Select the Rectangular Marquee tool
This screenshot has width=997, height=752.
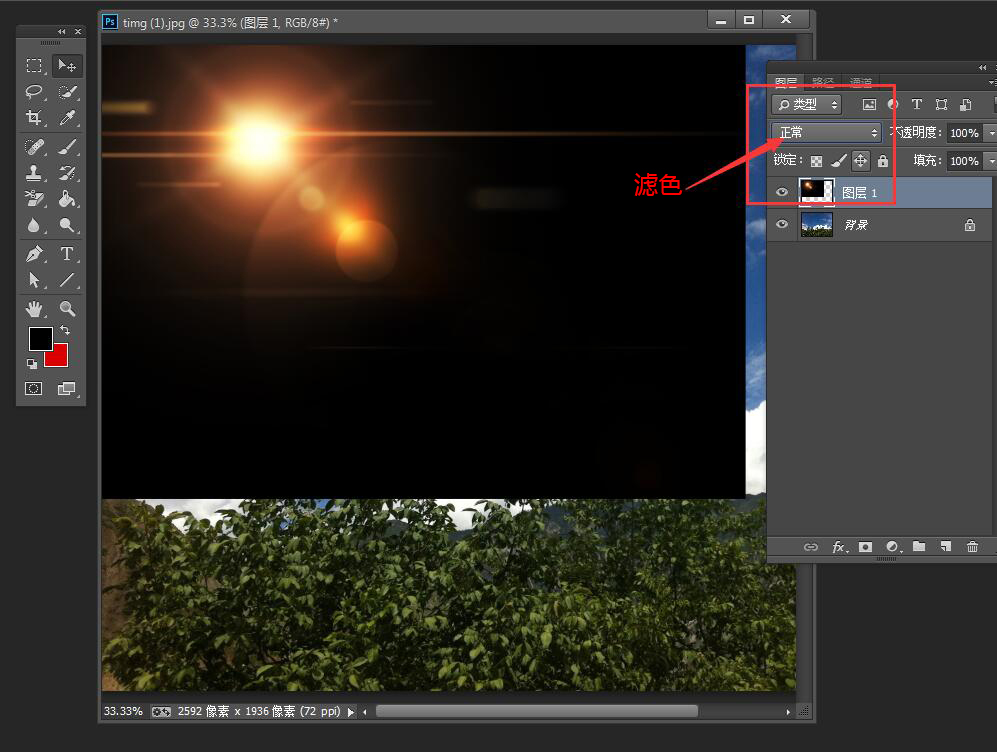pos(34,65)
